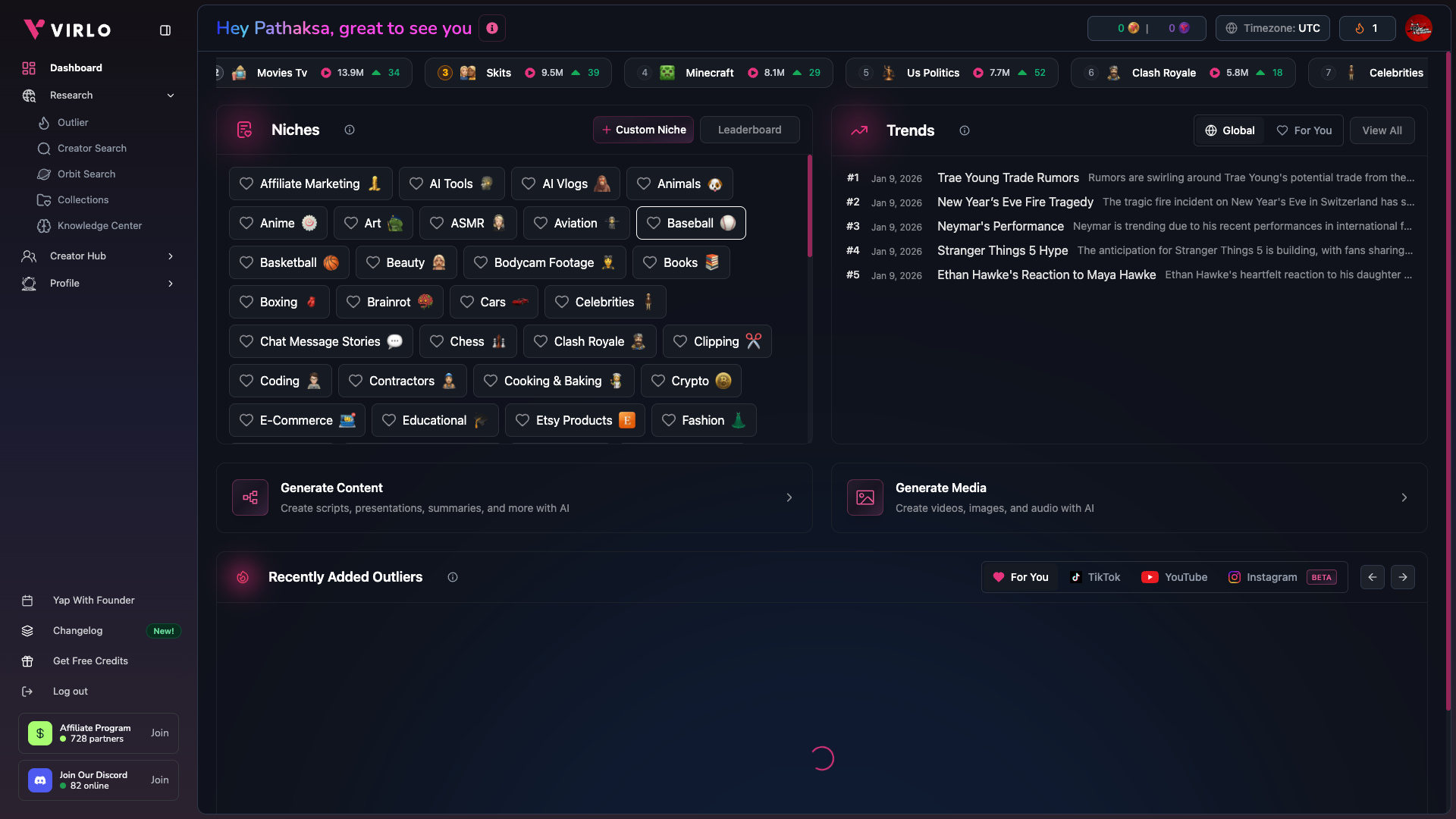Select Creator Search in the sidebar

tap(92, 148)
